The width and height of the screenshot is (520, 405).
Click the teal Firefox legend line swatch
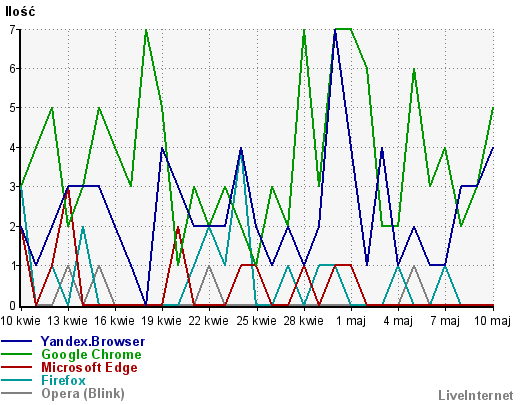[x=17, y=380]
